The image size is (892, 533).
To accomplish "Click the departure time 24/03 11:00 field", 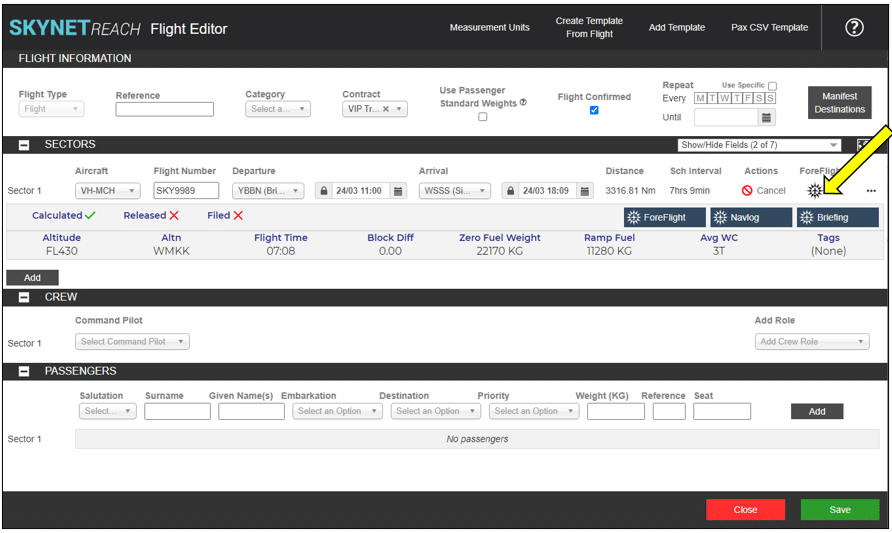I will 361,191.
